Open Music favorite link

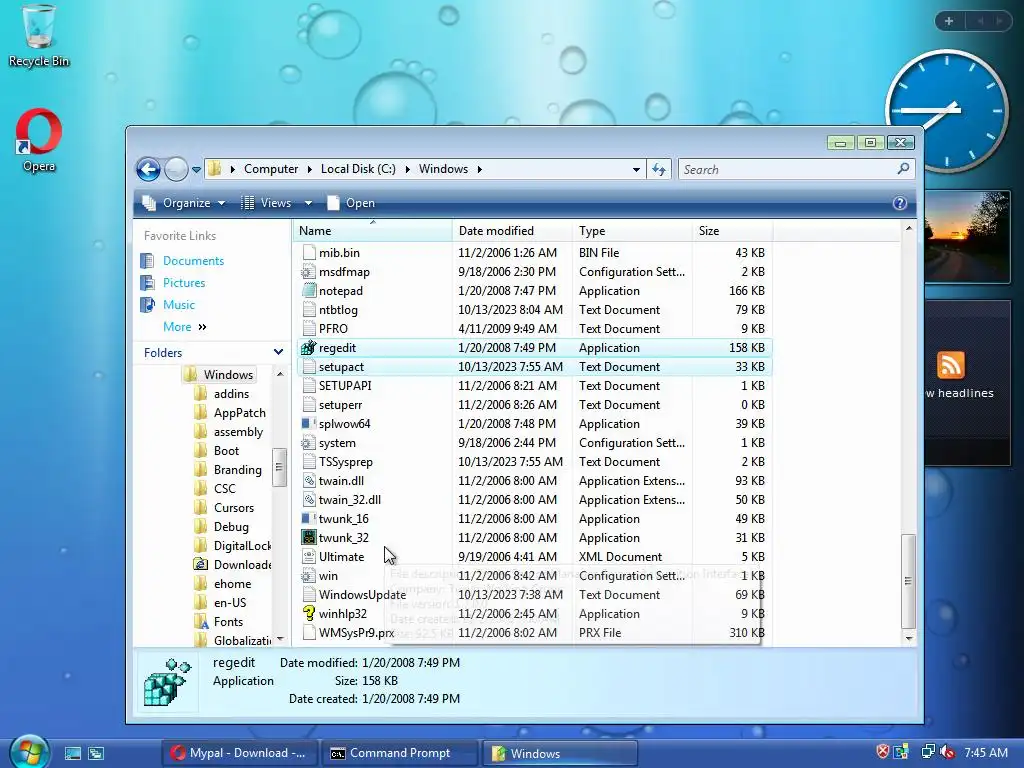point(179,305)
